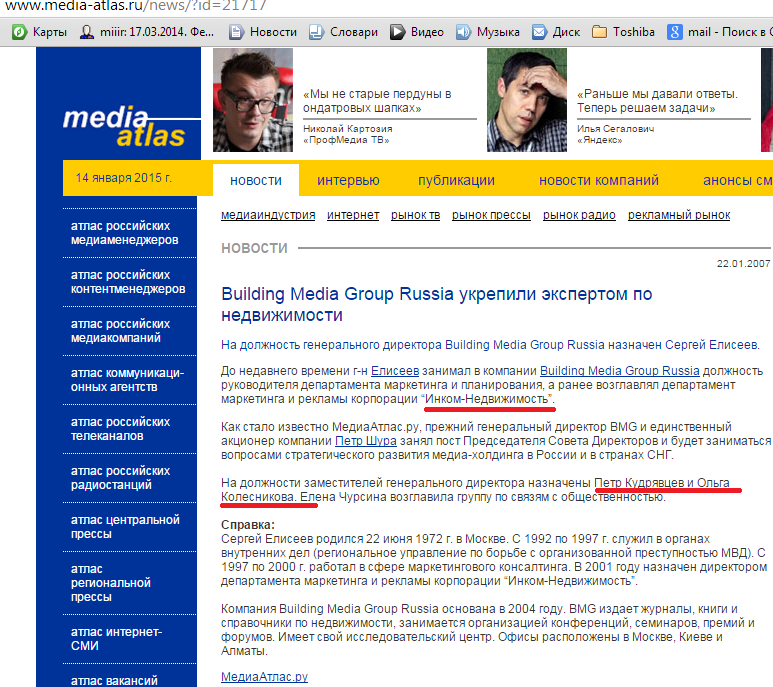Screen dimensions: 773x687
Task: Click the Справка: heading
Action: (248, 524)
